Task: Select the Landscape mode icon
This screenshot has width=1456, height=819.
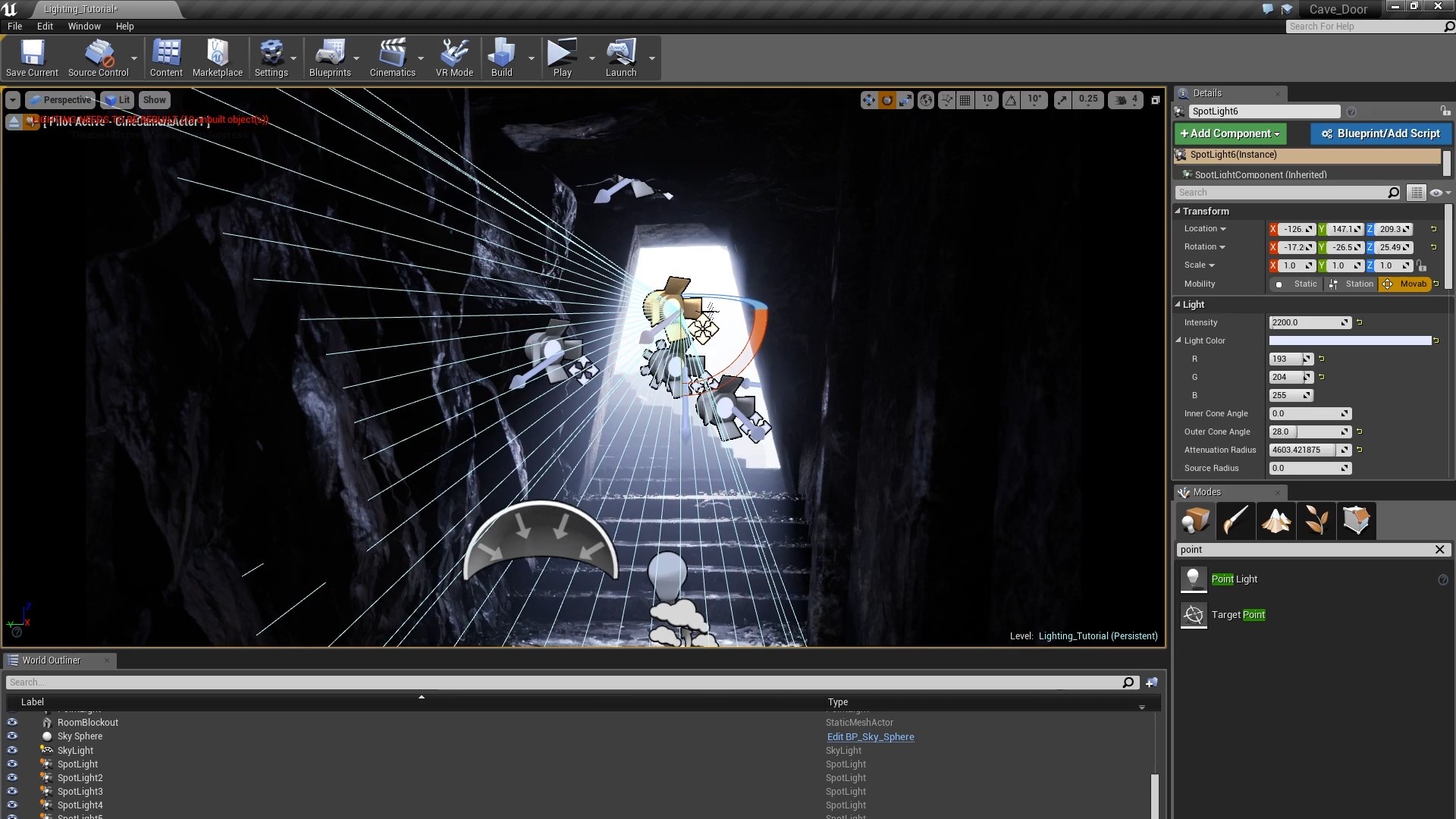Action: pos(1276,521)
